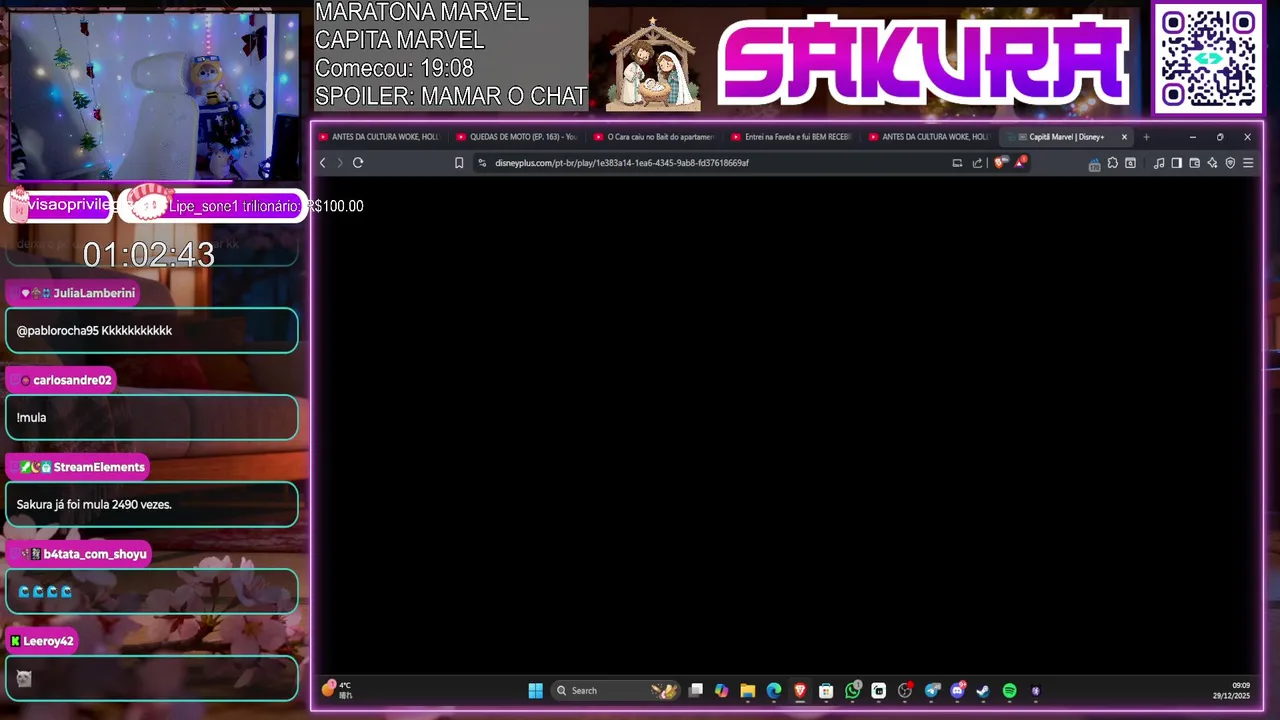This screenshot has width=1280, height=720.
Task: Share this page via share icon
Action: (x=977, y=163)
